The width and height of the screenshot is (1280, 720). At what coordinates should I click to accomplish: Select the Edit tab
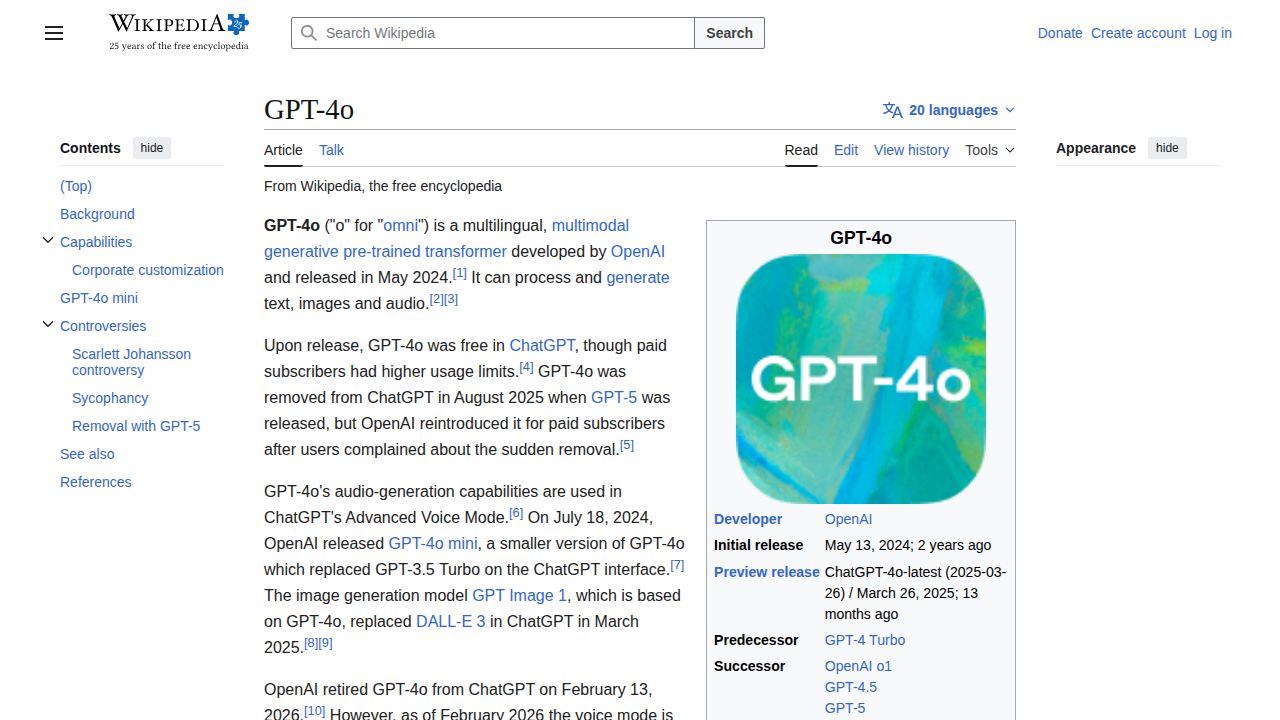[846, 150]
